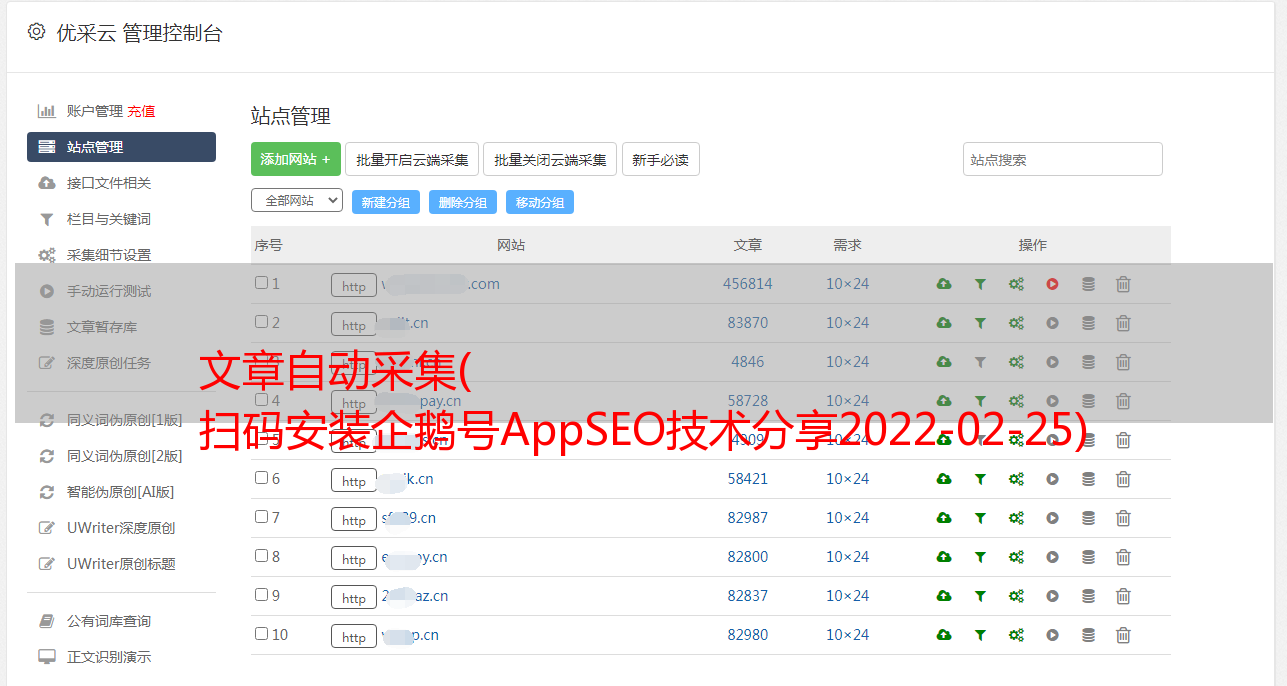Open 接口文件相关 in the sidebar
Image resolution: width=1287 pixels, height=686 pixels.
[109, 183]
